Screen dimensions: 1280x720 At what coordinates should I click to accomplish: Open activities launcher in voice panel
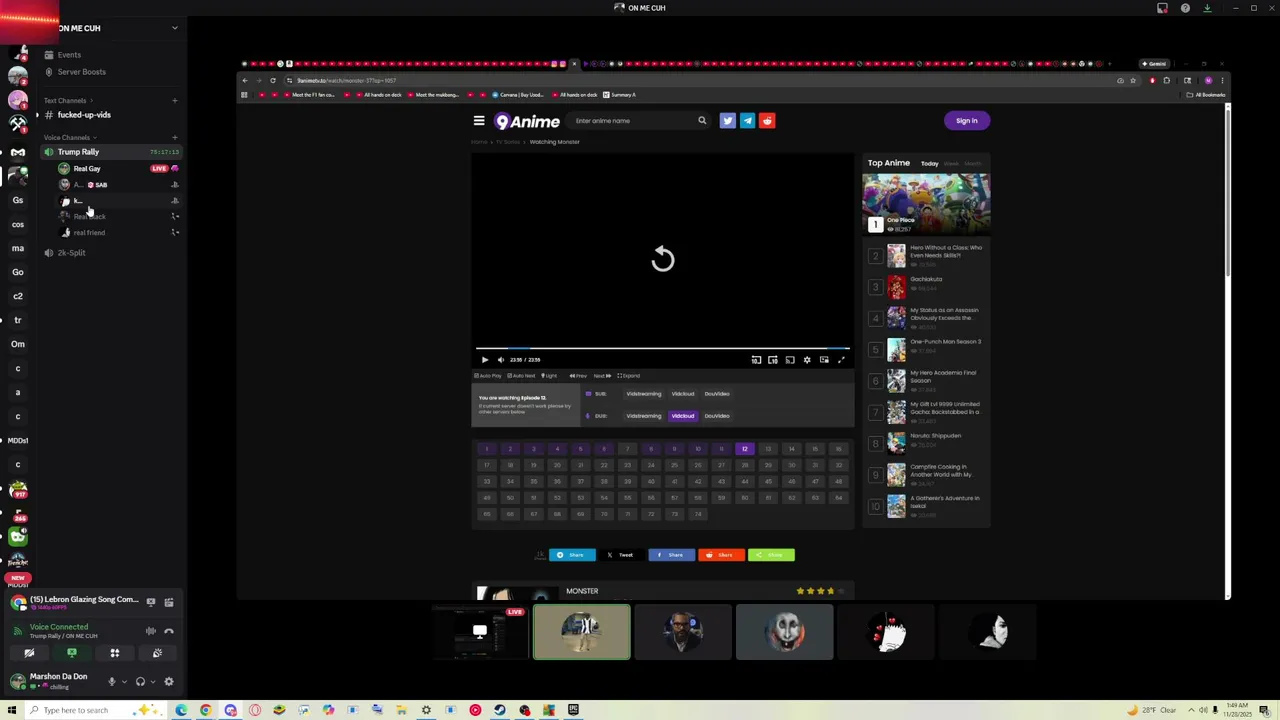[114, 653]
